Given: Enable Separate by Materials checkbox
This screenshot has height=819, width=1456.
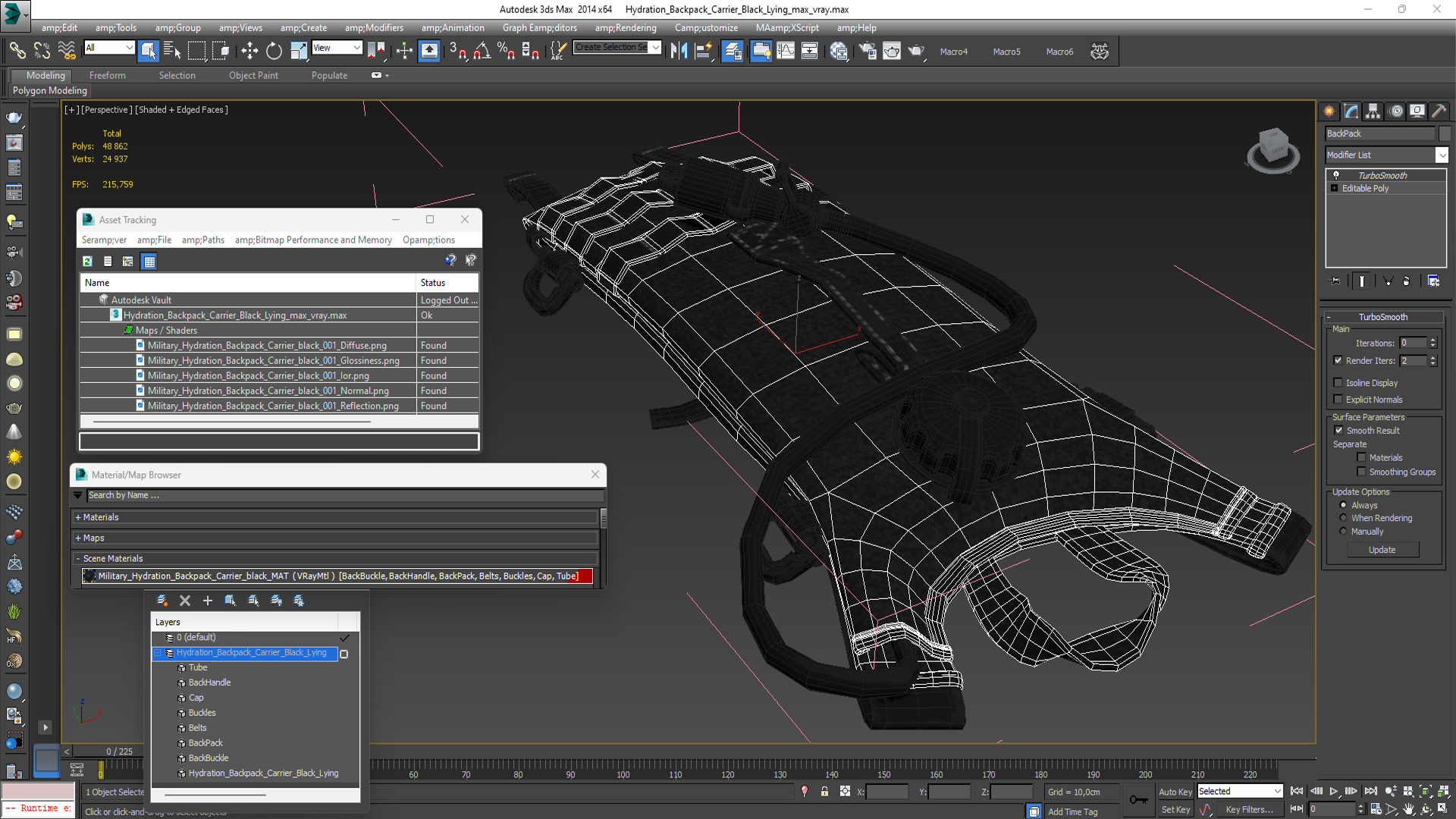Looking at the screenshot, I should click(1361, 457).
